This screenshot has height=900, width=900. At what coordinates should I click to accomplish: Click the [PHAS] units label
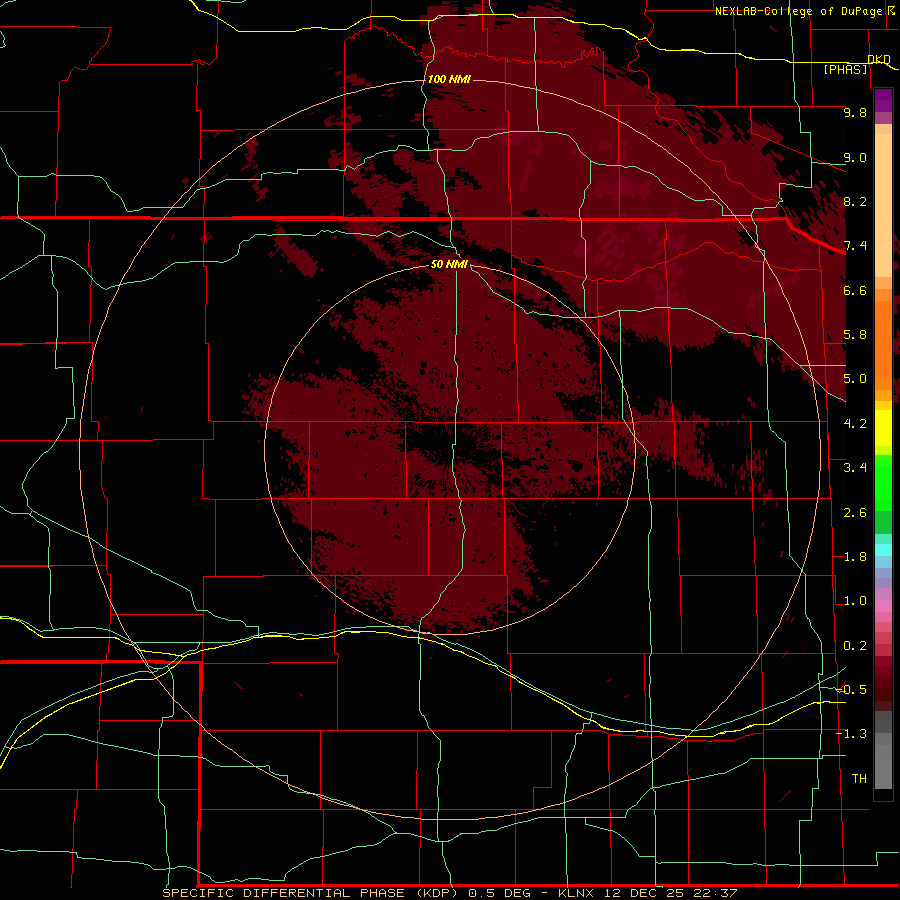pyautogui.click(x=845, y=69)
